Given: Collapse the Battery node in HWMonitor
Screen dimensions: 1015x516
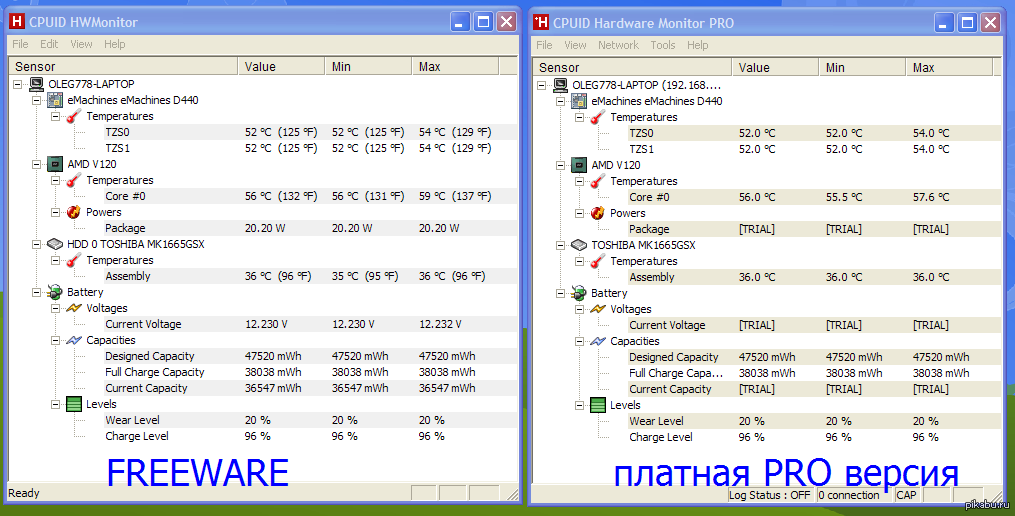Looking at the screenshot, I should pos(36,293).
